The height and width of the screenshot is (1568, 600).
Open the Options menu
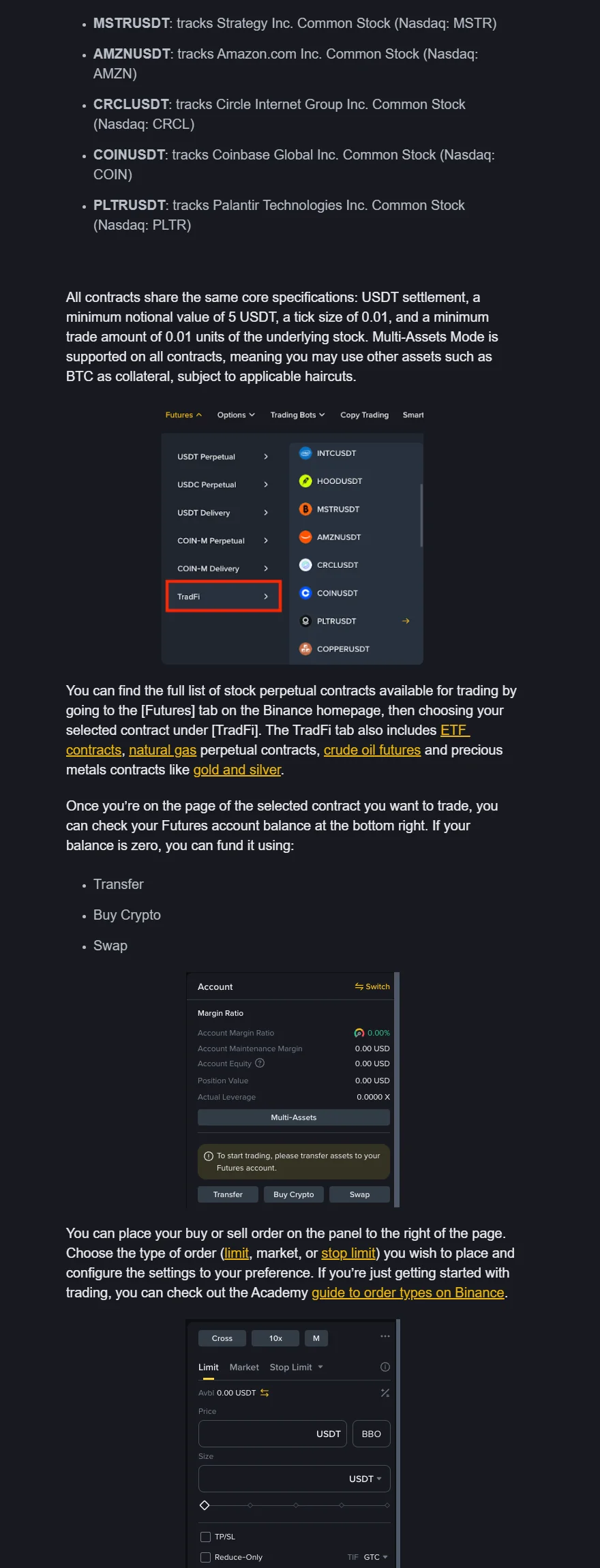[x=236, y=414]
